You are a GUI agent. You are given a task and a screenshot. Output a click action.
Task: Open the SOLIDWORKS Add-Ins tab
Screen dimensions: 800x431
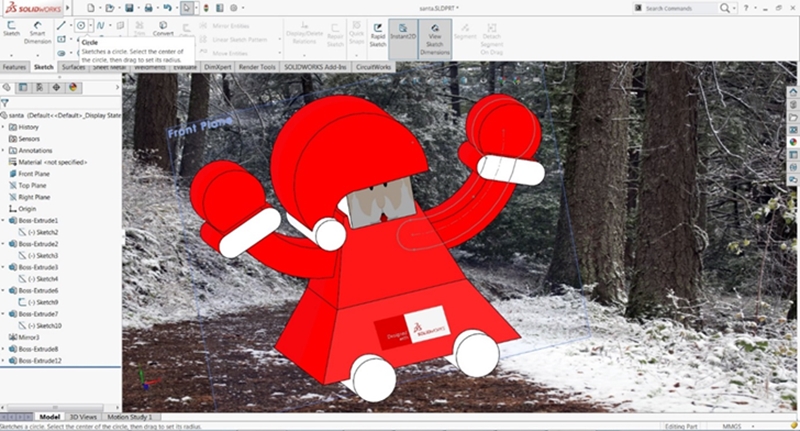pyautogui.click(x=315, y=67)
